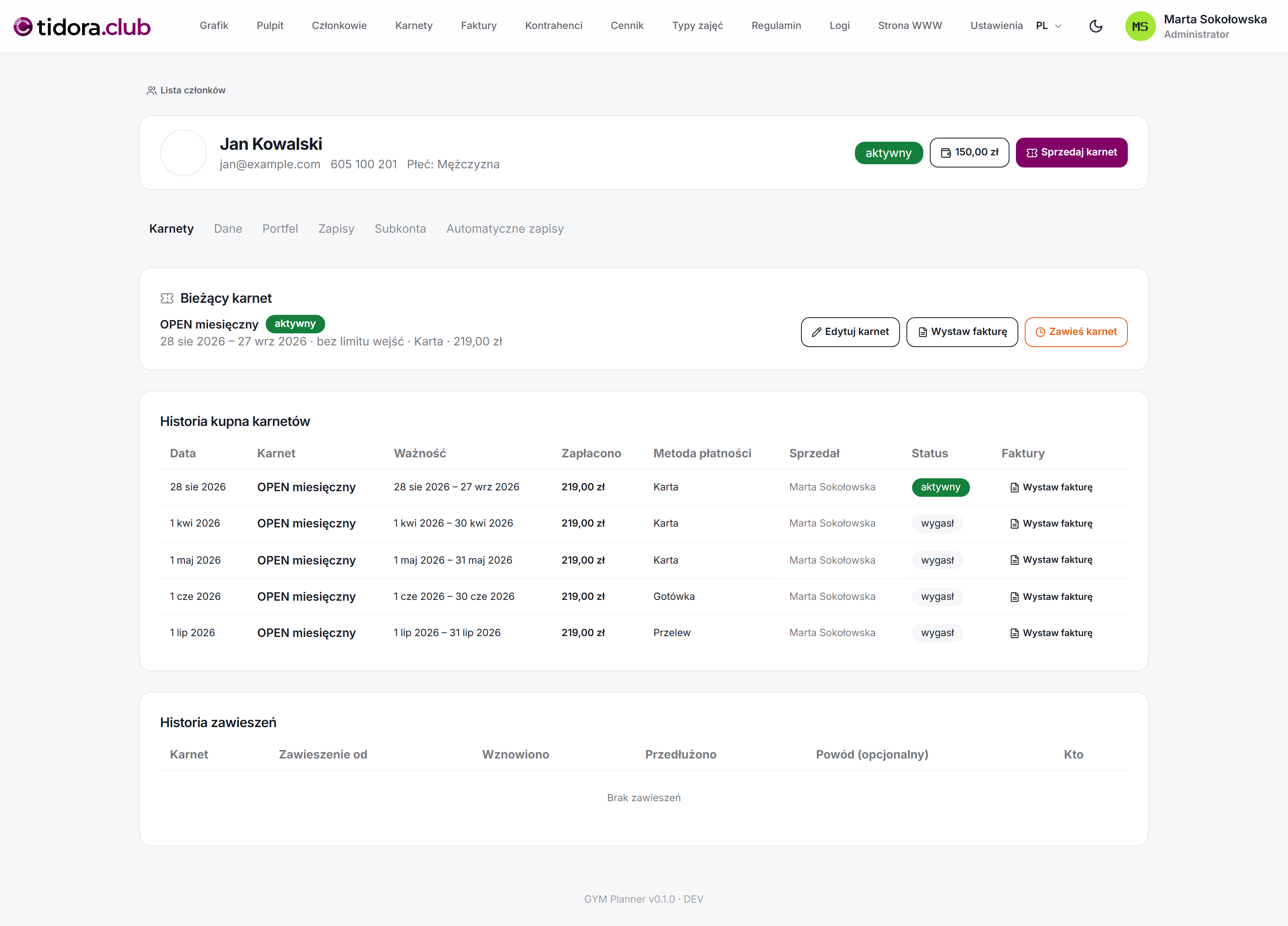Click the MS user avatar

click(1140, 26)
